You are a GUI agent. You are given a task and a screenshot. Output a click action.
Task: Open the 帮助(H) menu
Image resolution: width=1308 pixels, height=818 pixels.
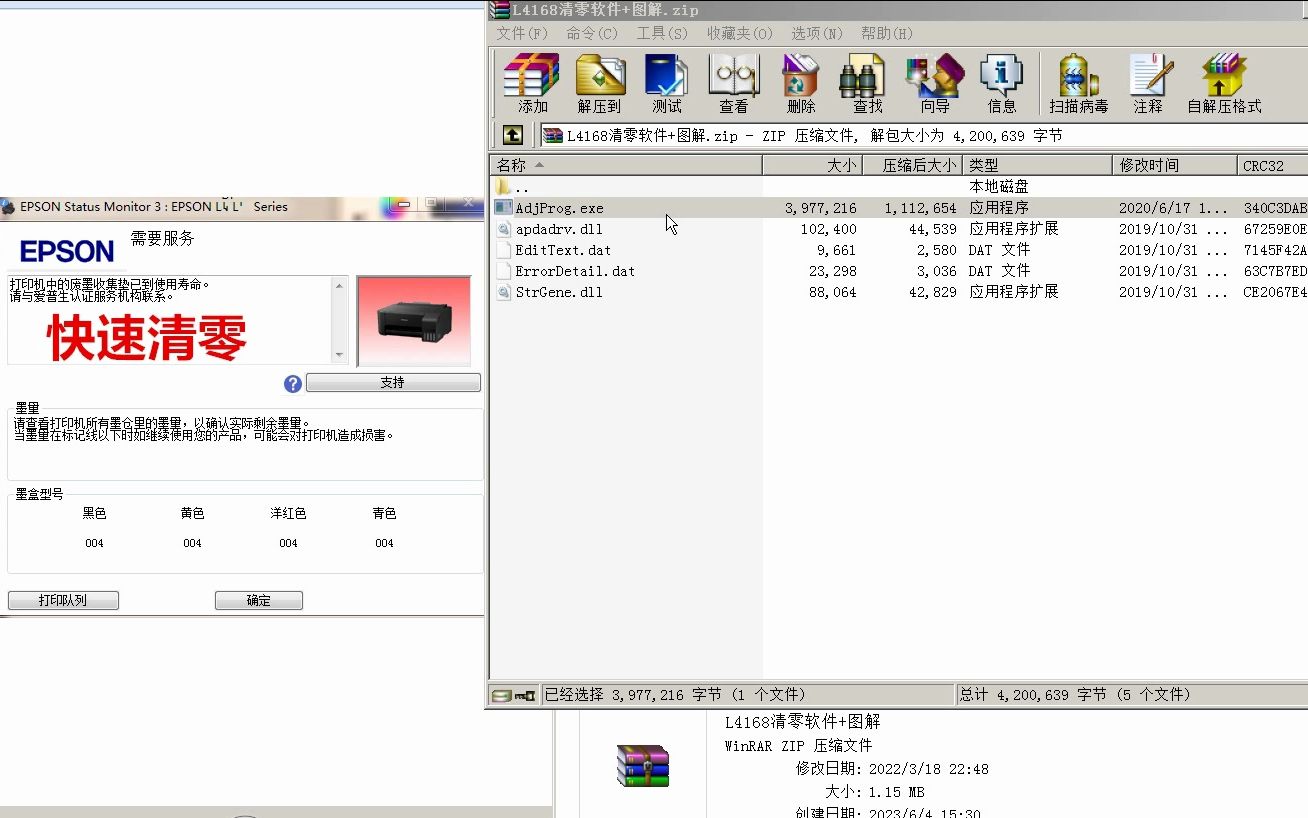[887, 33]
